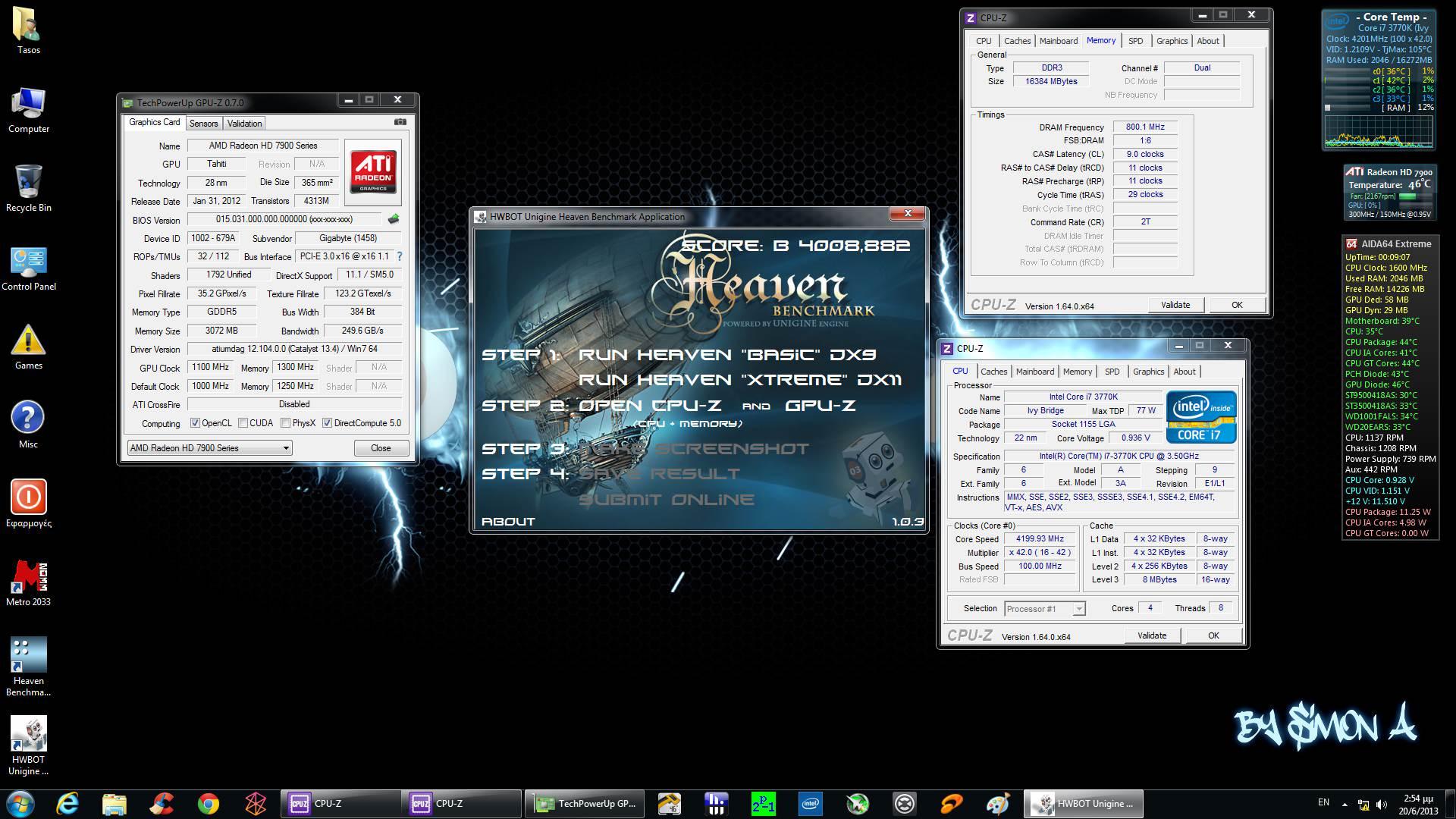The image size is (1456, 819).
Task: Open the Control Panel desktop icon
Action: click(29, 268)
